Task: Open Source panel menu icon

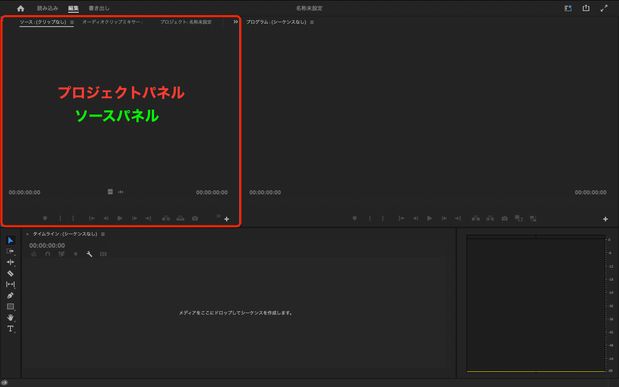Action: 72,22
